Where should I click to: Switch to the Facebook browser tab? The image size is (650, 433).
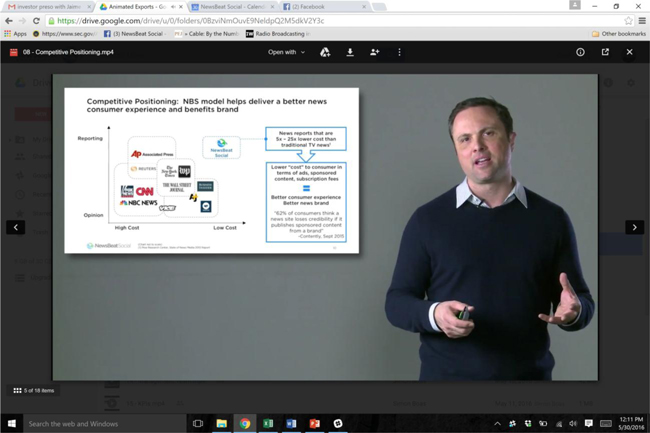[x=310, y=6]
